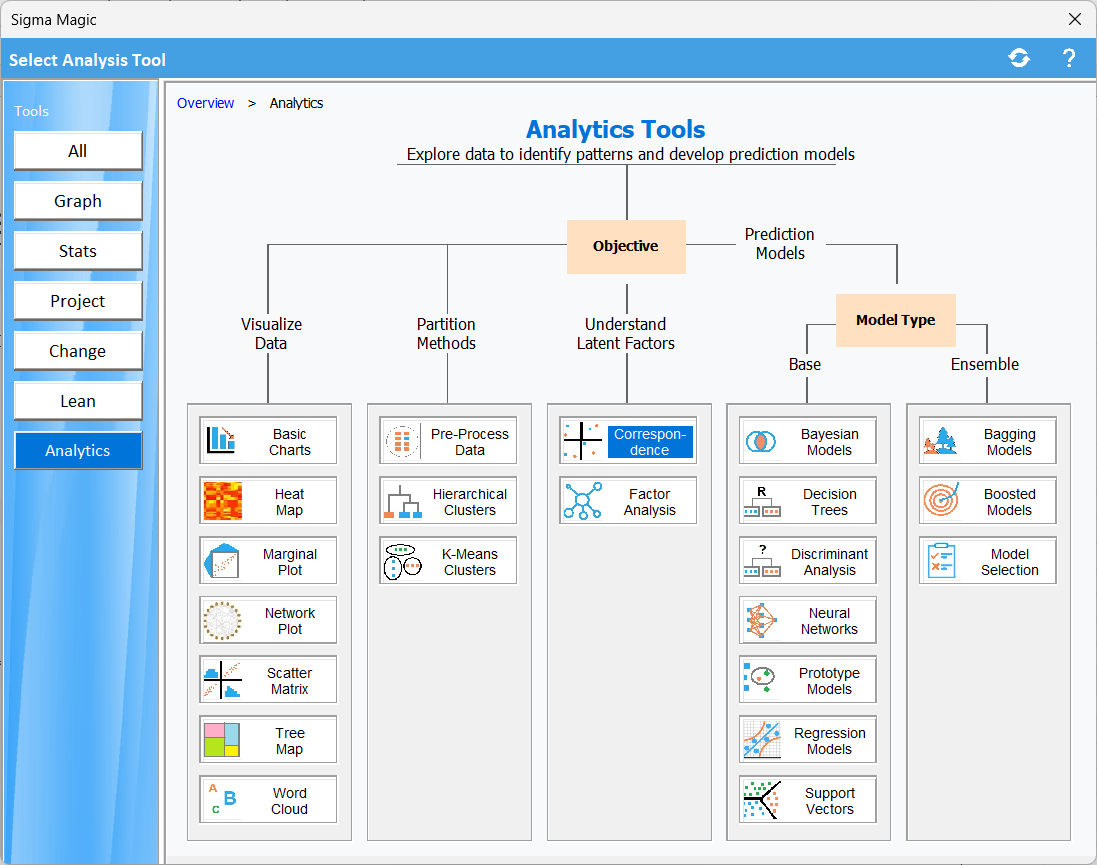
Task: Open the Change tools tab
Action: [78, 351]
